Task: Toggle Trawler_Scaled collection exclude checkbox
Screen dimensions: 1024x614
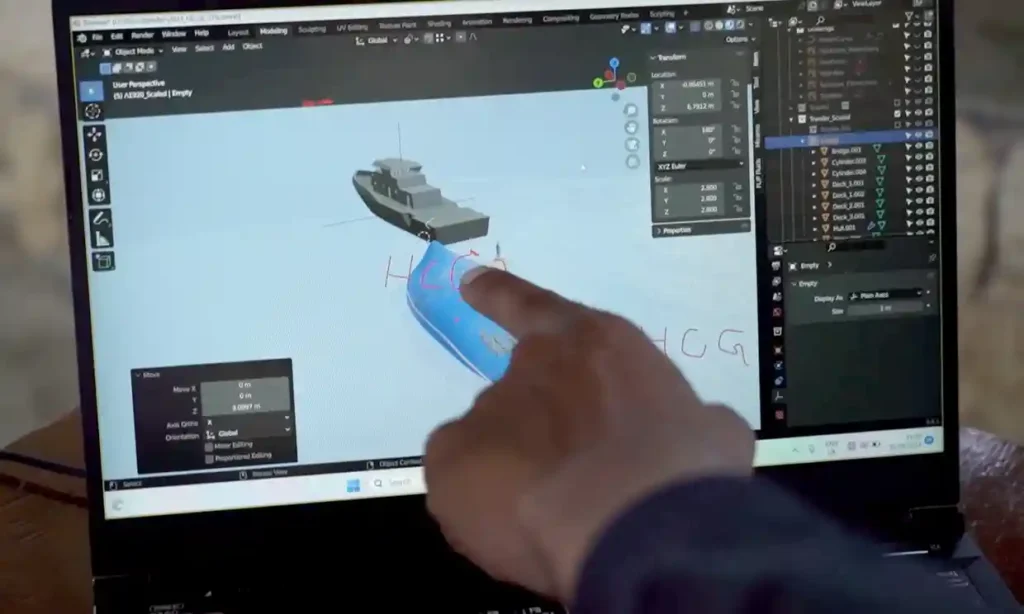Action: point(897,113)
